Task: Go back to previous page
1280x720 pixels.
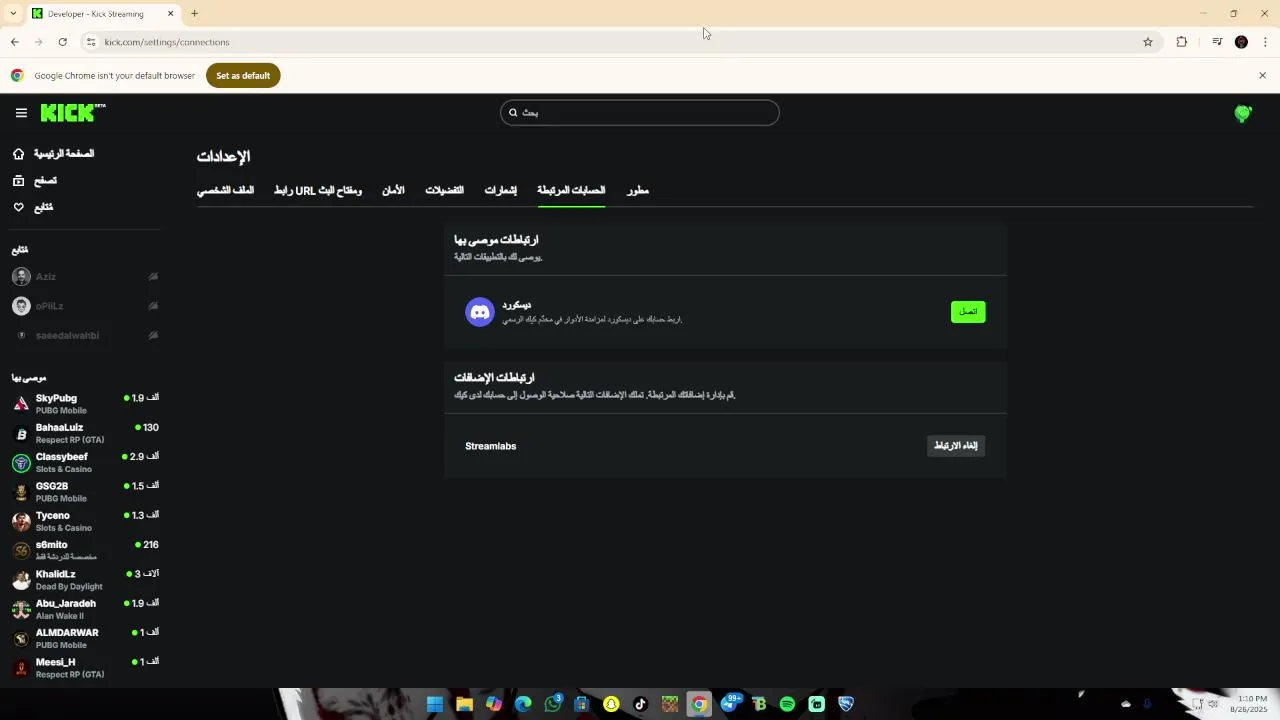Action: coord(14,42)
